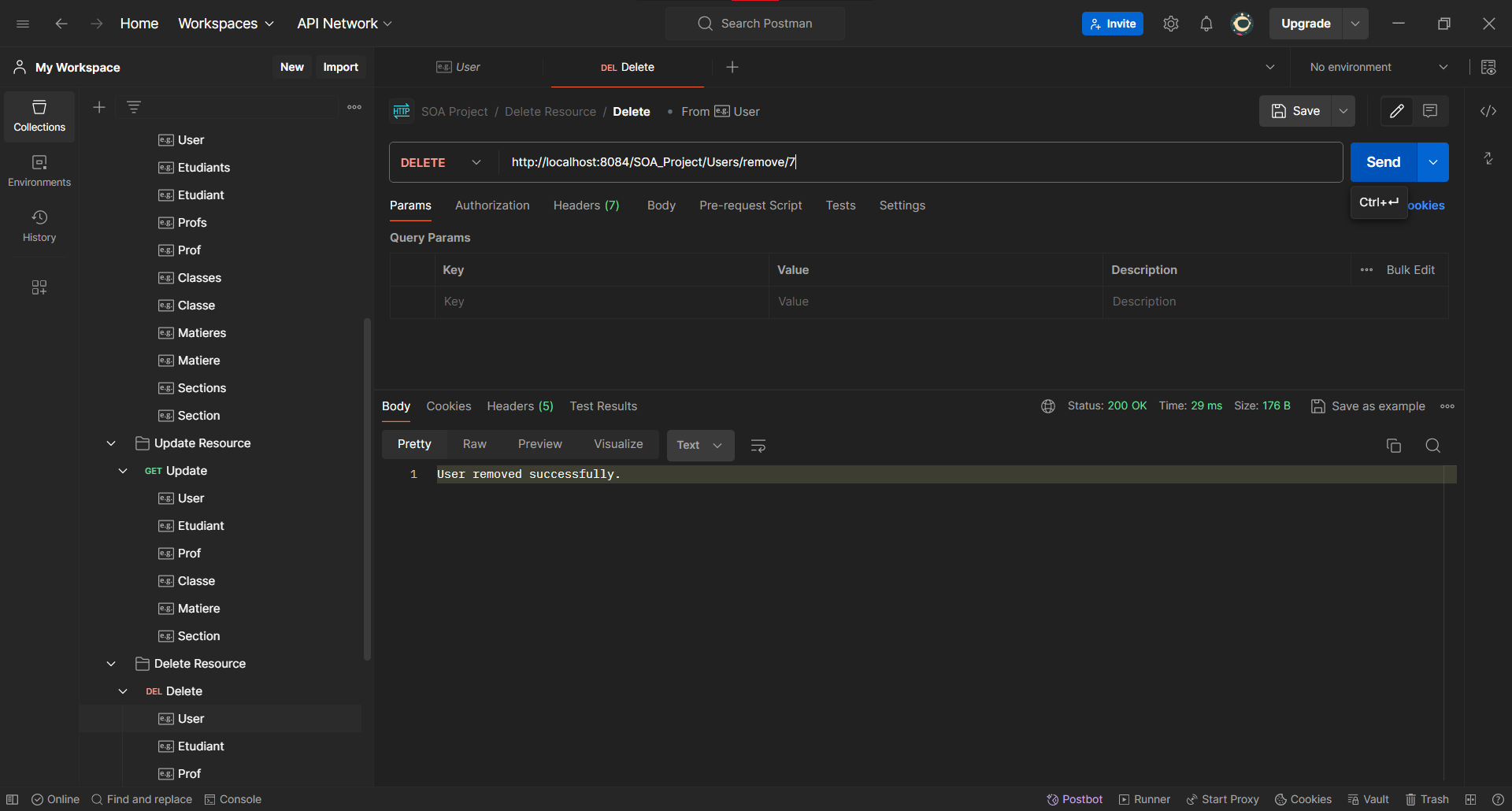Screen dimensions: 1512x811
Task: Open the Workspaces dropdown
Action: click(226, 24)
